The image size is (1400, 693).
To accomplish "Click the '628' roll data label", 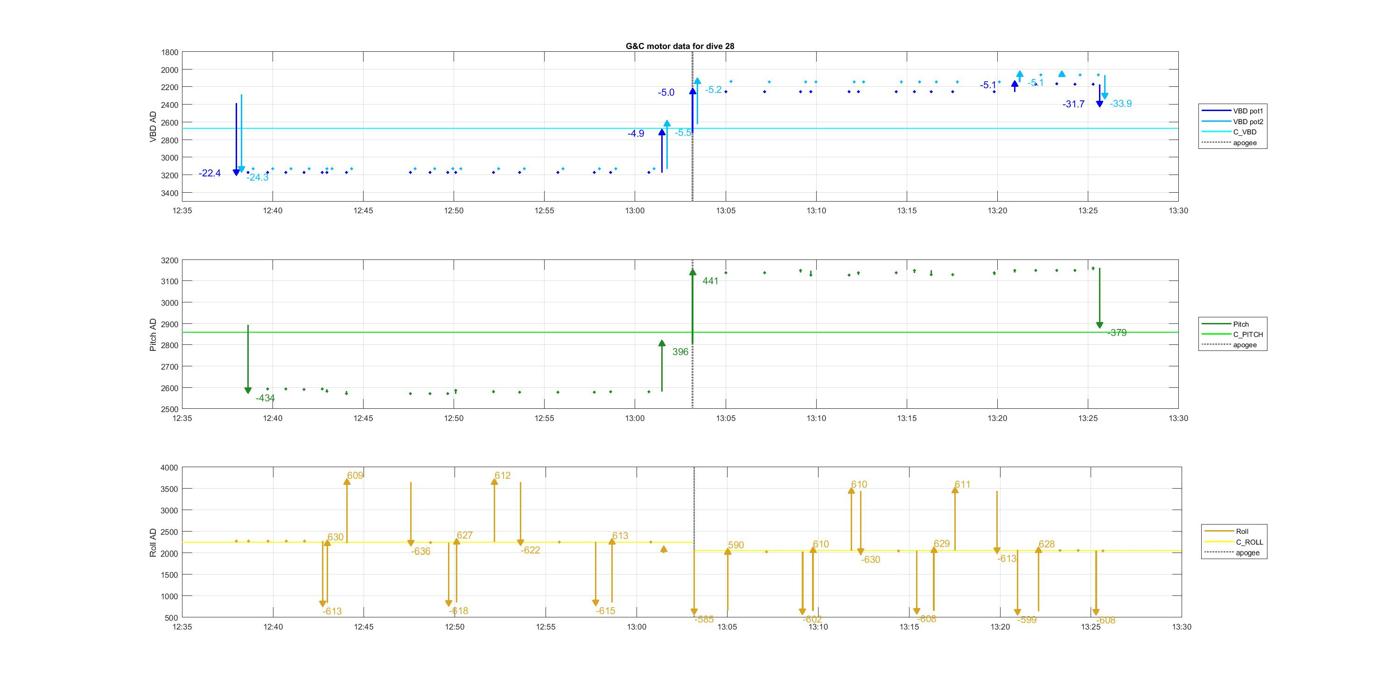I will pyautogui.click(x=1047, y=545).
